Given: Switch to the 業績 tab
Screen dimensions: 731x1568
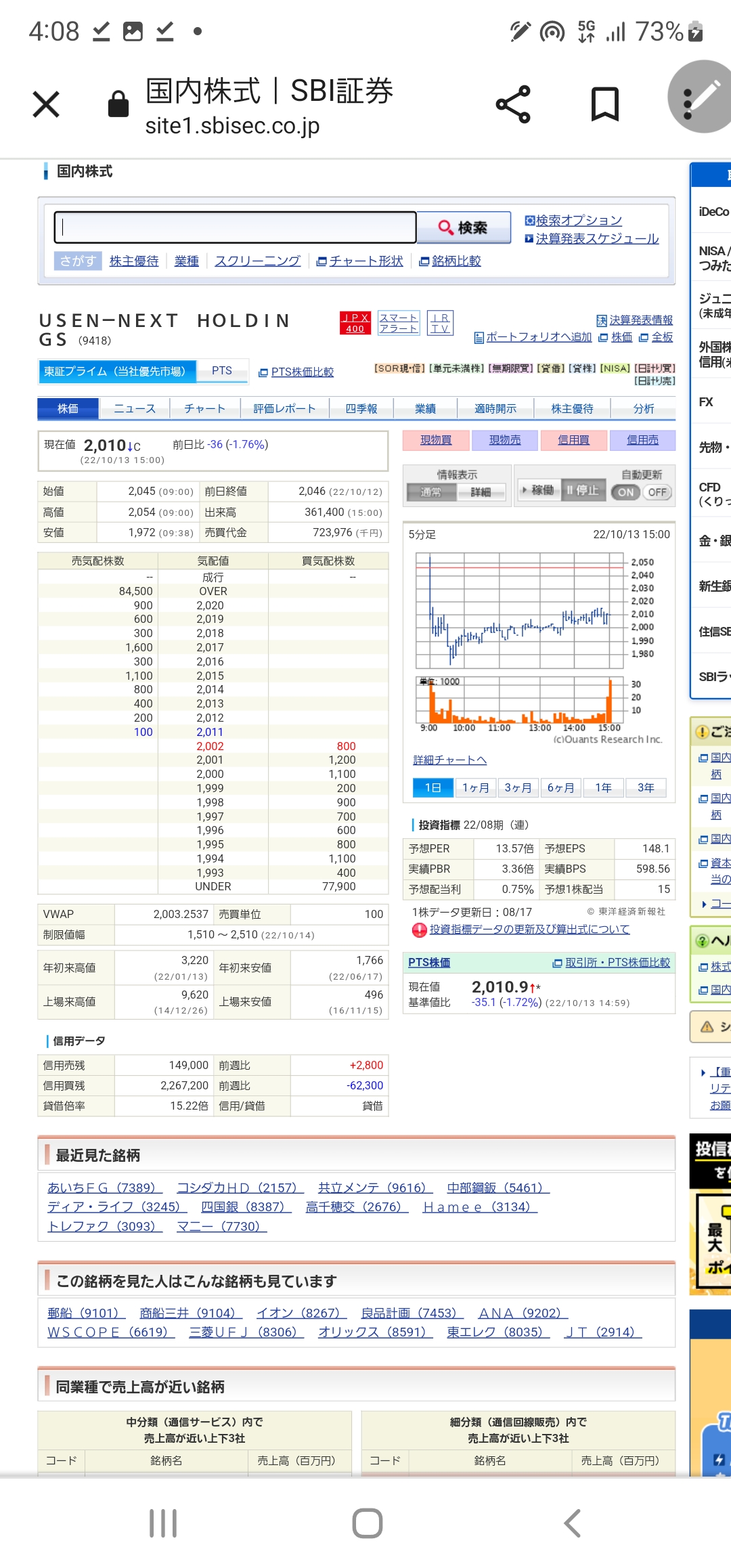Looking at the screenshot, I should (x=425, y=408).
